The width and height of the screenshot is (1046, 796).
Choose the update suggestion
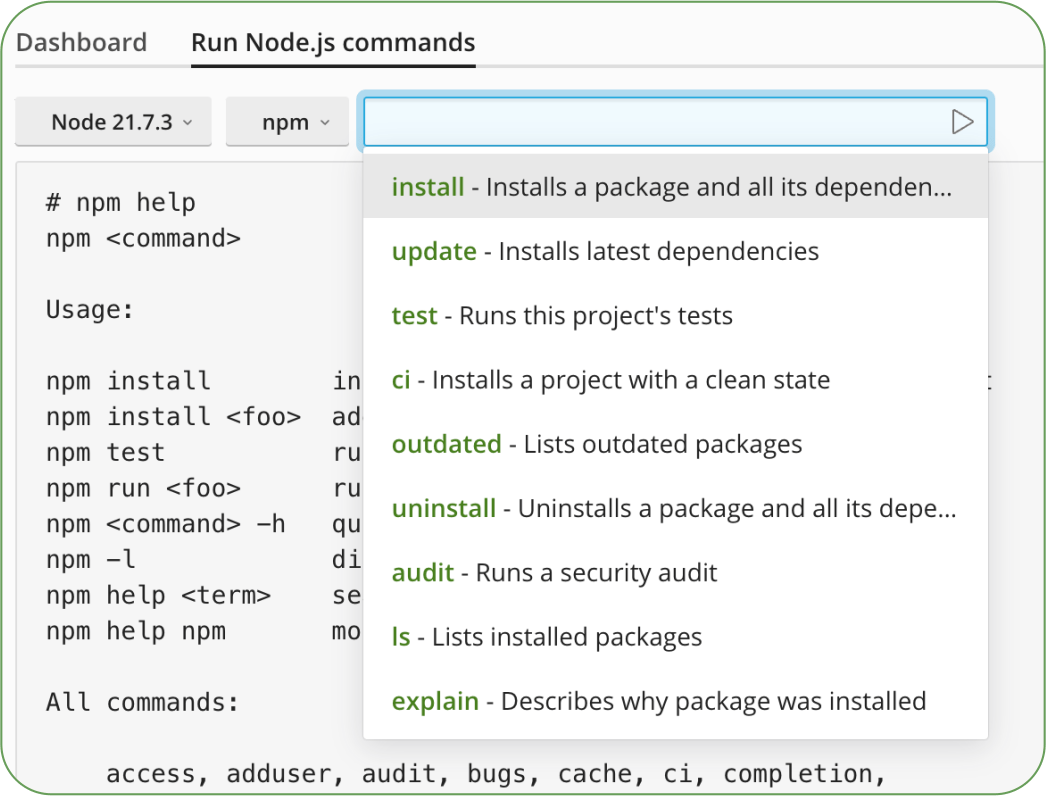pyautogui.click(x=675, y=252)
